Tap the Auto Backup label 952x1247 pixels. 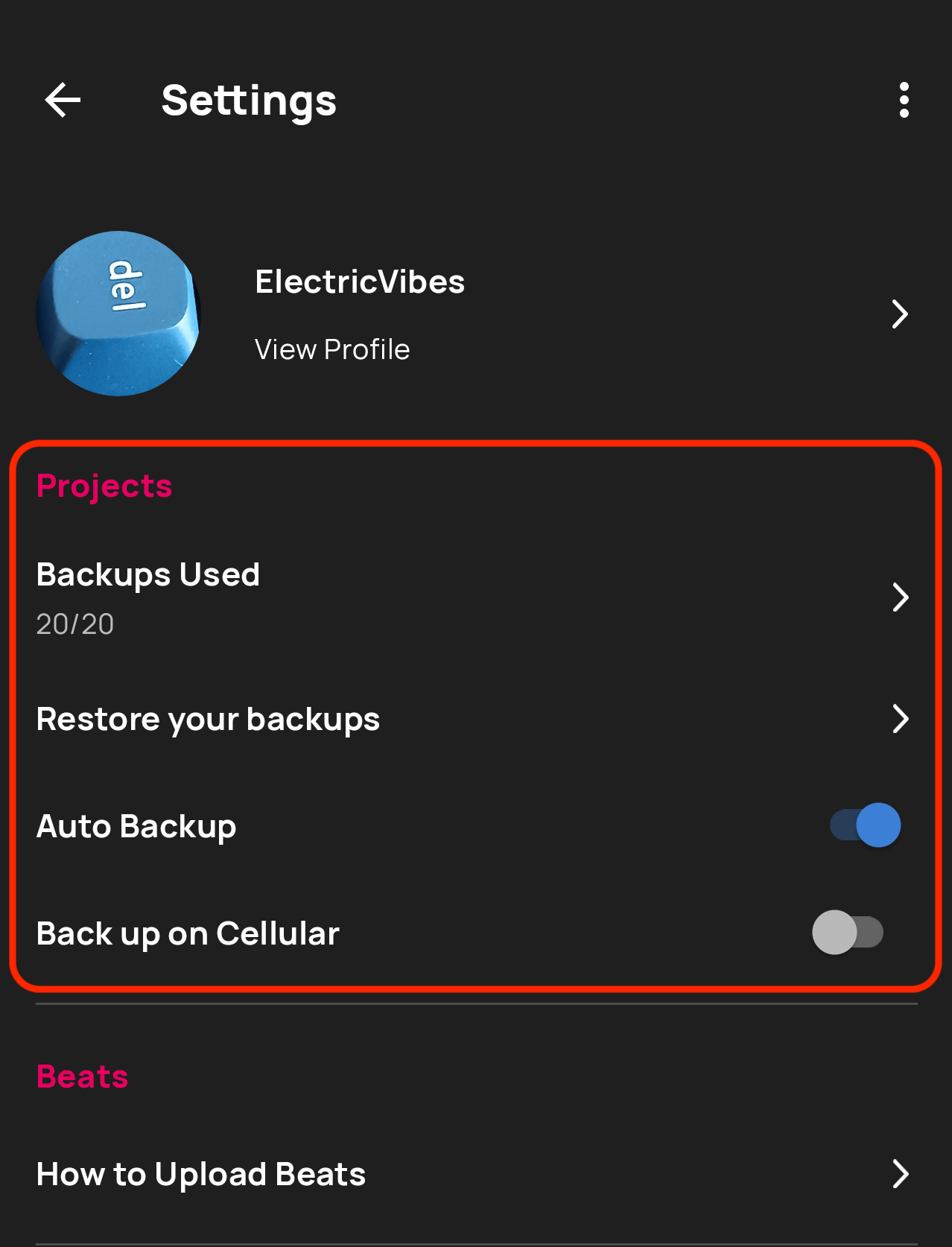(136, 827)
